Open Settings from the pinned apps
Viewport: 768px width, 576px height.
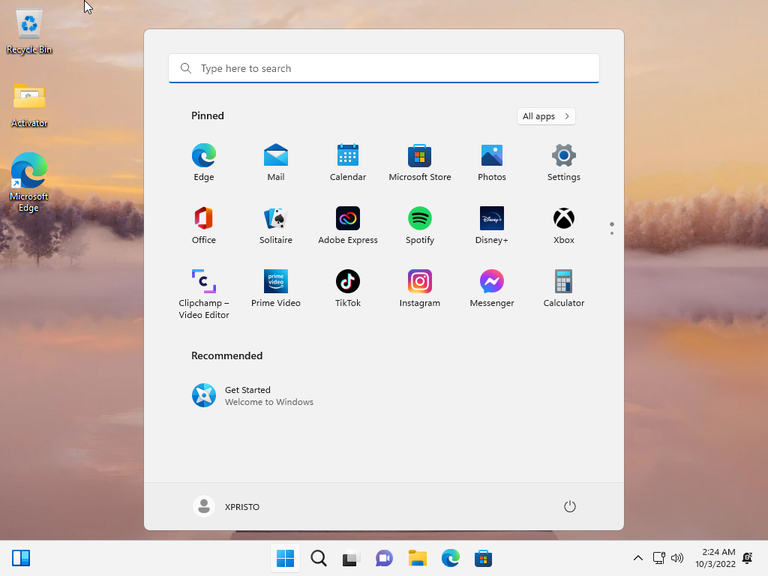click(x=564, y=162)
